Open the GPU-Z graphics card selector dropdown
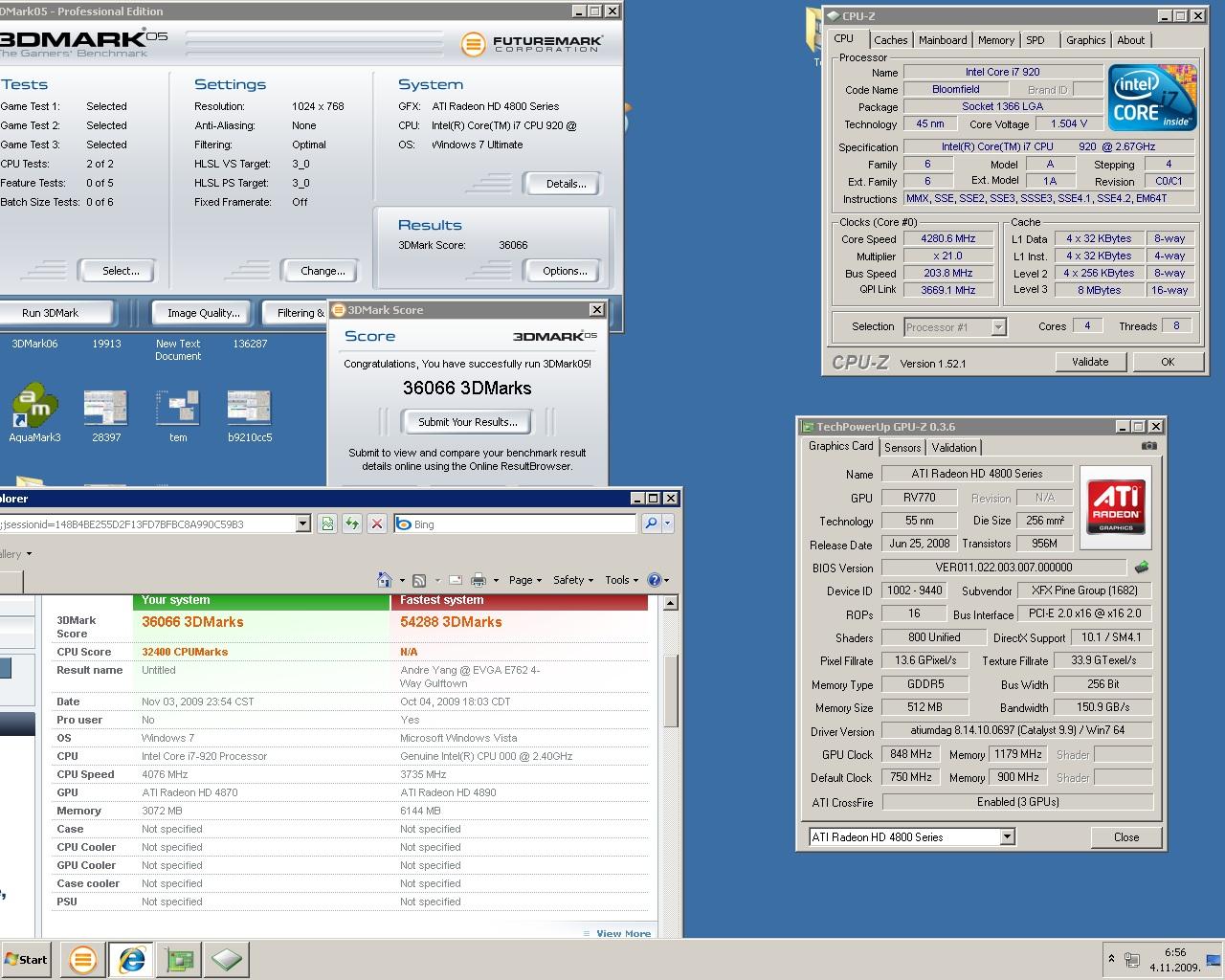1225x980 pixels. [x=1007, y=837]
